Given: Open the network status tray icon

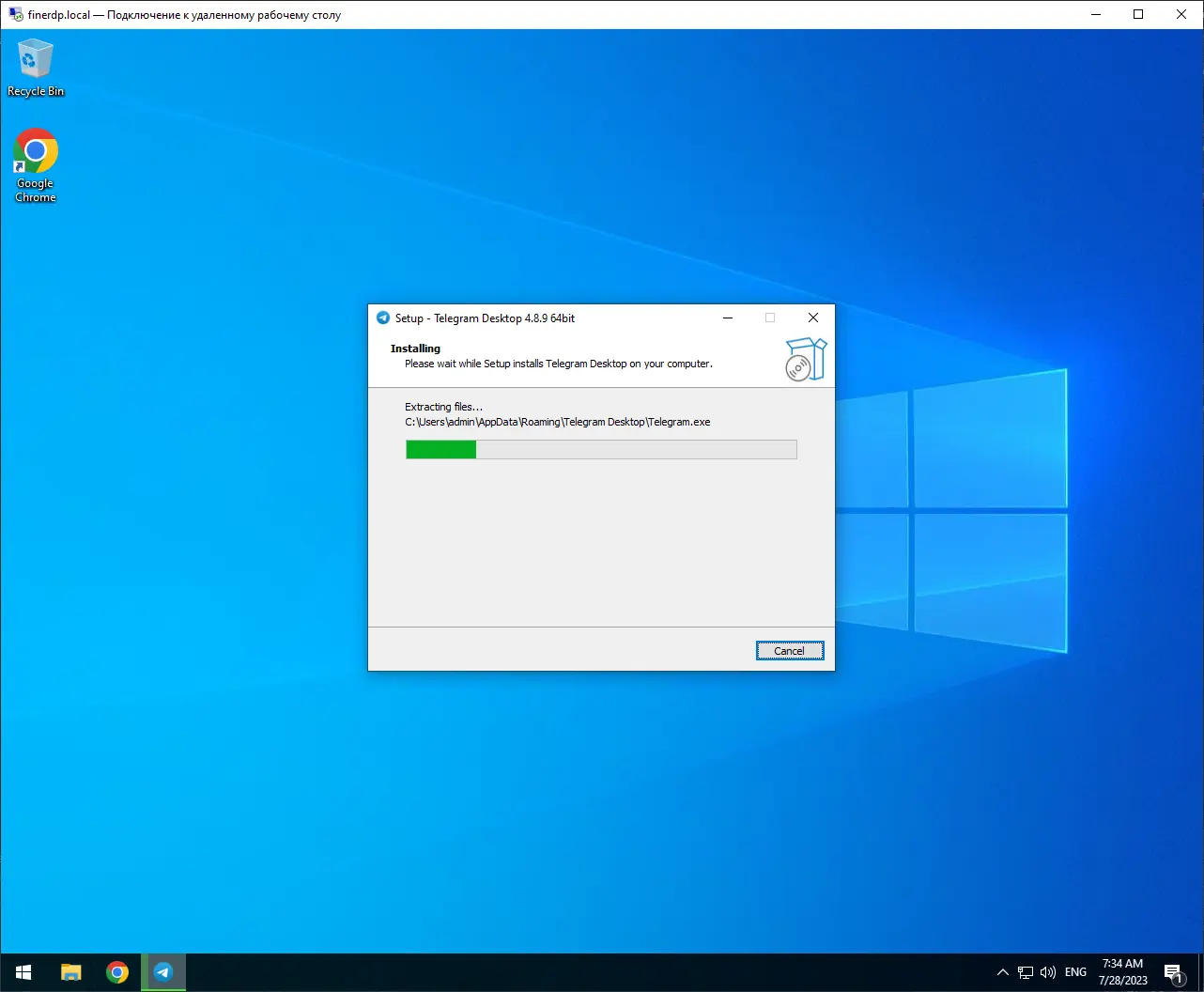Looking at the screenshot, I should 1026,972.
